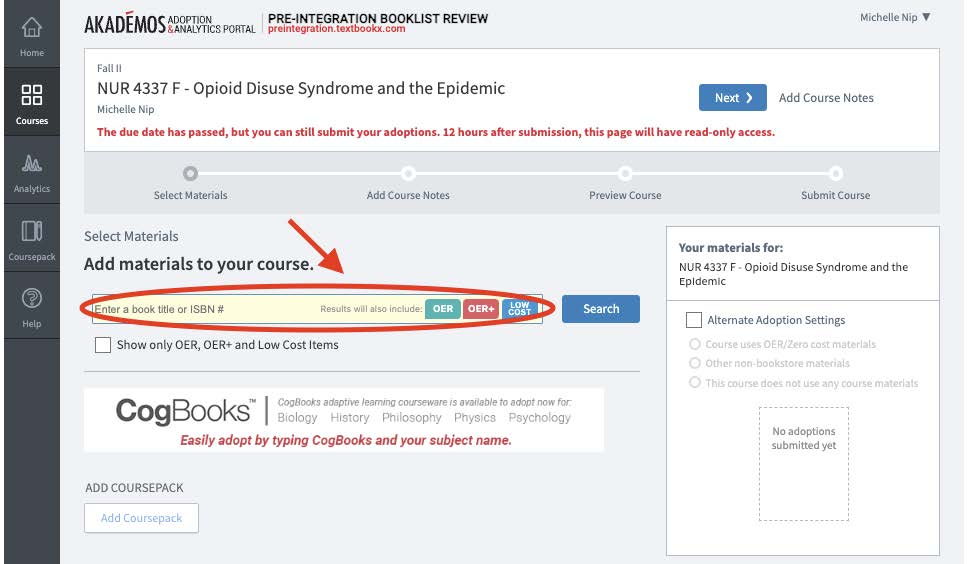Select Other non-bookstore materials option
The width and height of the screenshot is (968, 564).
(x=695, y=363)
